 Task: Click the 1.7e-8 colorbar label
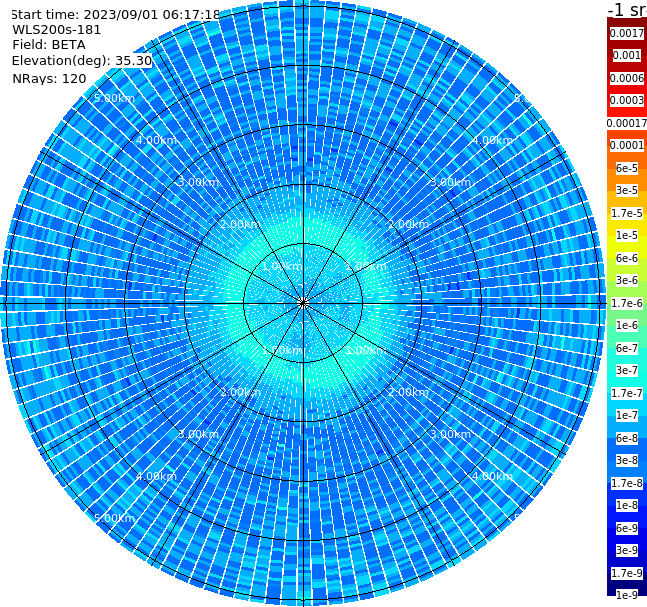pos(627,483)
